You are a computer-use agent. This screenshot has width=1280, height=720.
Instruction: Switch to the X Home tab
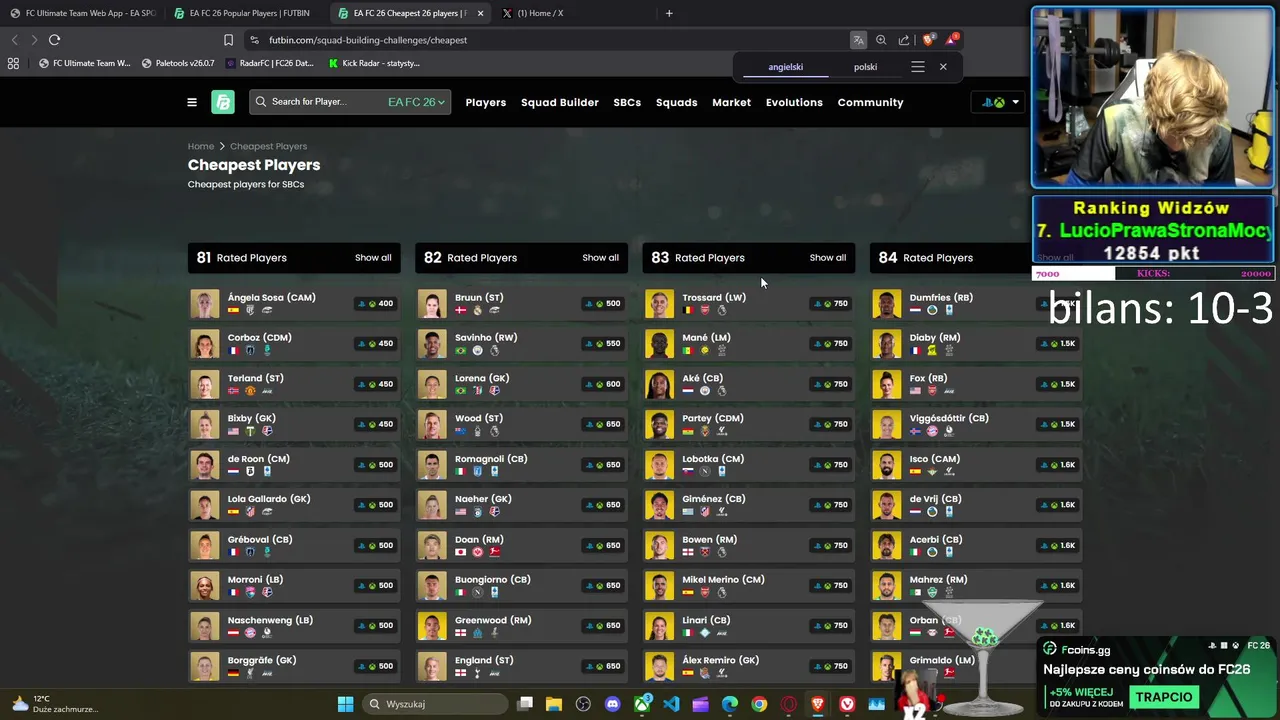click(573, 13)
